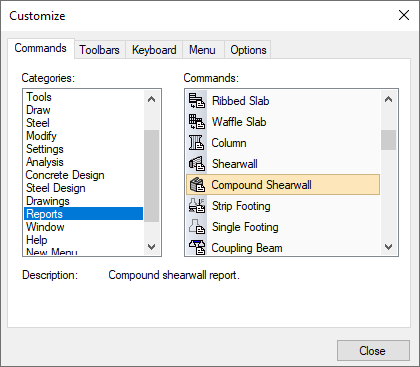
Task: Select the Waffle Slab command label
Action: tap(239, 122)
